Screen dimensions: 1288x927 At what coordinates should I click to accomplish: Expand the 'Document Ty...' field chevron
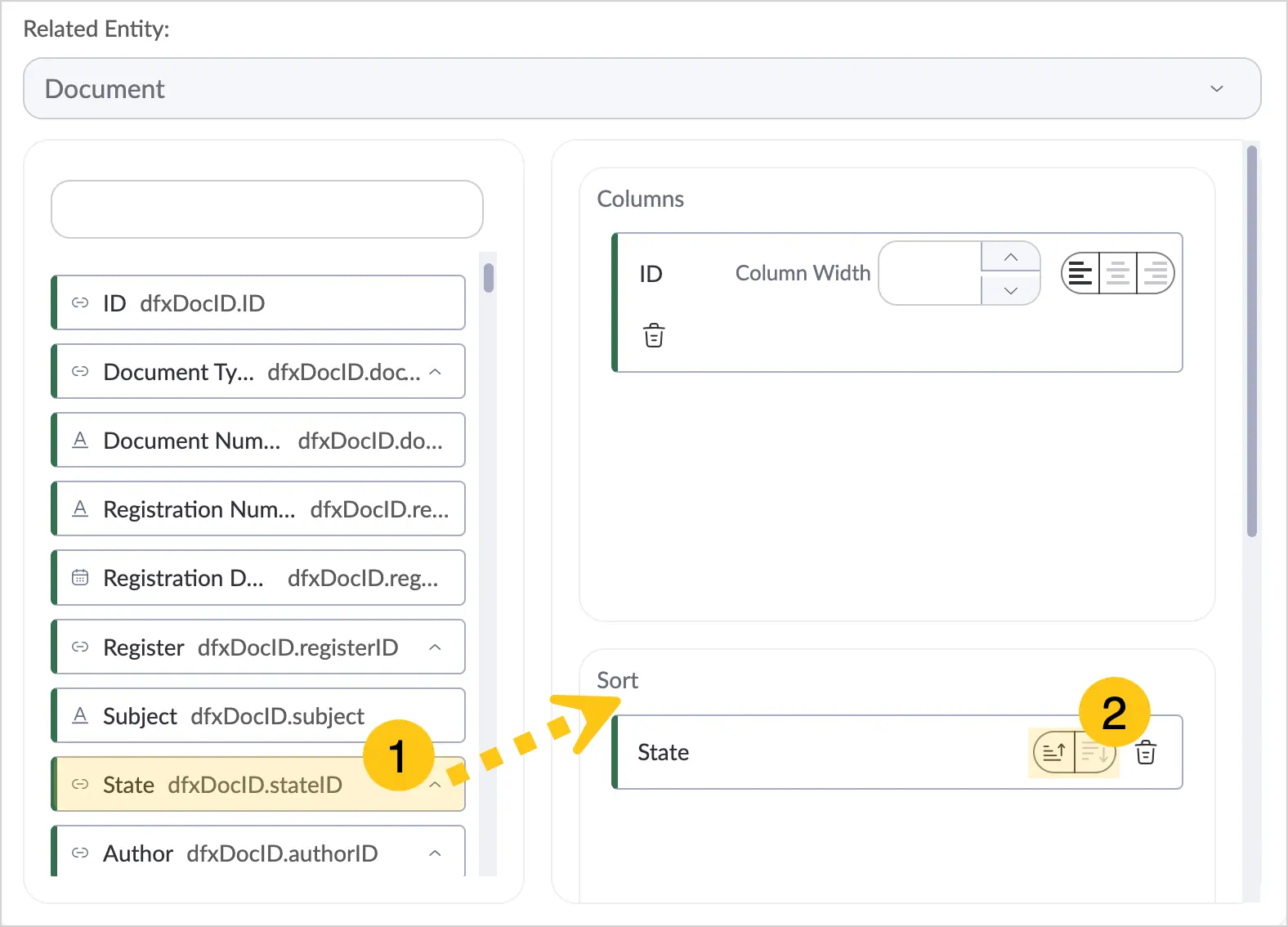(436, 372)
